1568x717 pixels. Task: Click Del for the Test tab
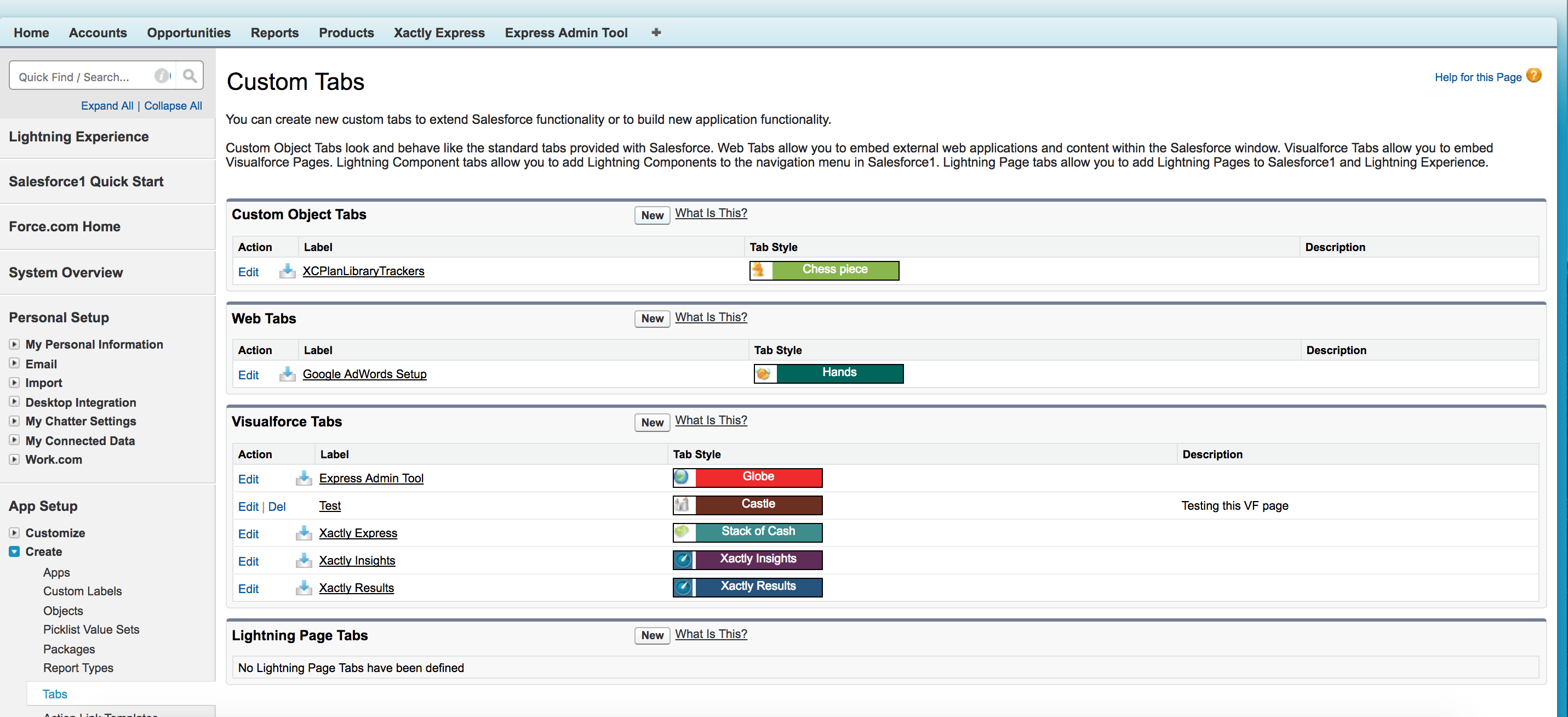pos(277,507)
